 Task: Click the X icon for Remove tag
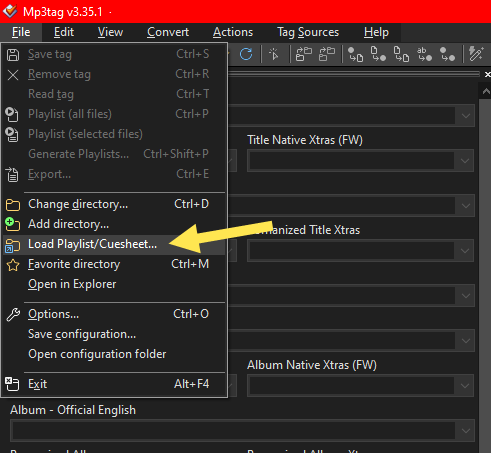pos(13,75)
